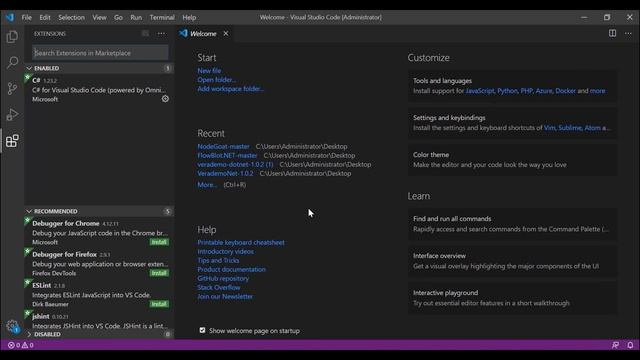This screenshot has height=360, width=640.
Task: Open Find and run all commands card
Action: click(512, 224)
